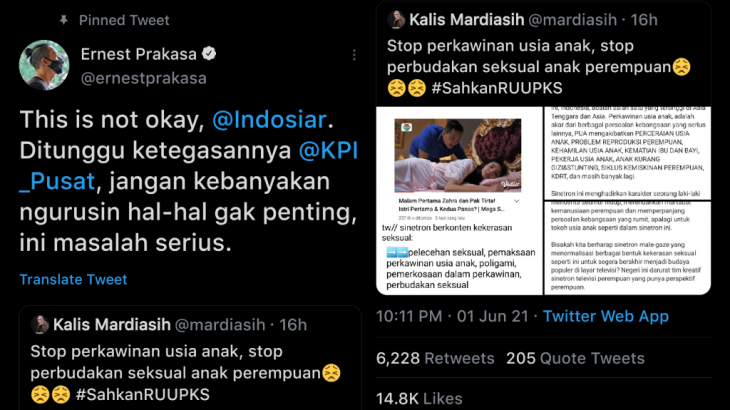
Task: Click the @ernestprakasa handle
Action: (143, 78)
